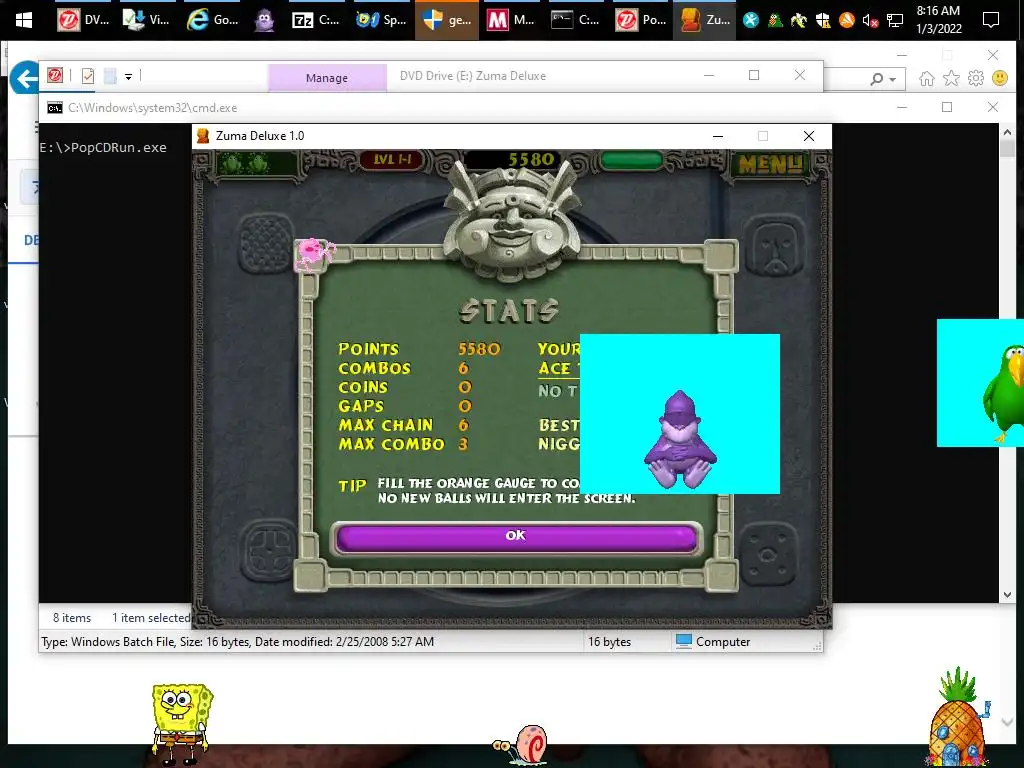Screen dimensions: 1024x768
Task: Click Explorer quick access new folder icon
Action: pos(110,76)
